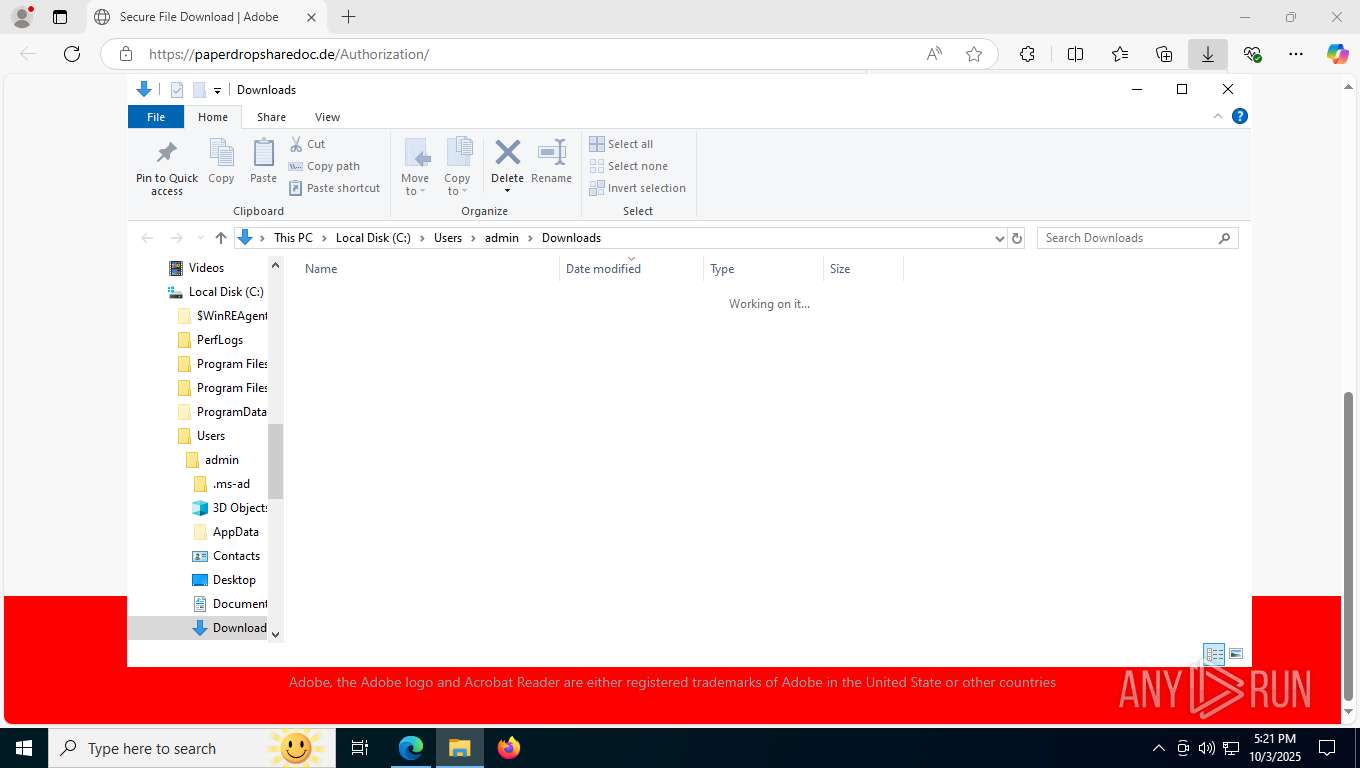
Task: Sort by Size column header
Action: 863,269
